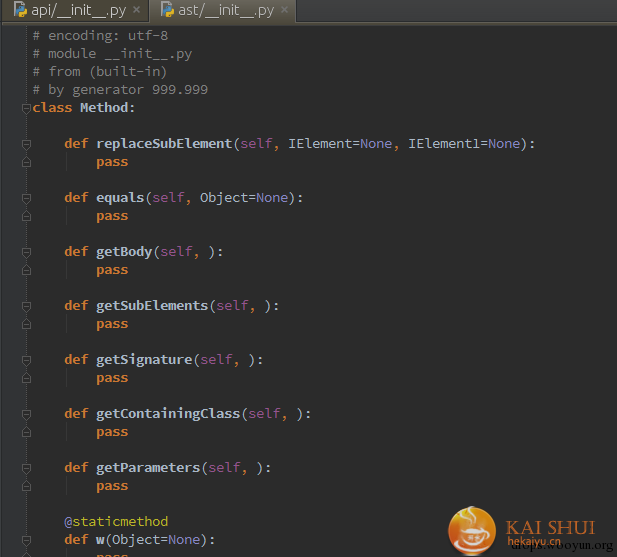The image size is (617, 557).
Task: Click the encoding: utf-8 comment line
Action: (107, 35)
